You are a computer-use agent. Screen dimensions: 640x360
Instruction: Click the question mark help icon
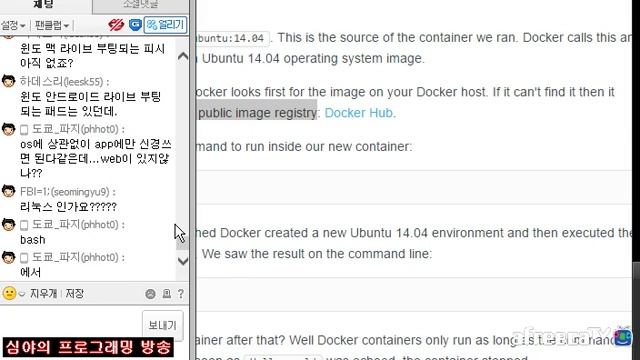click(x=181, y=294)
